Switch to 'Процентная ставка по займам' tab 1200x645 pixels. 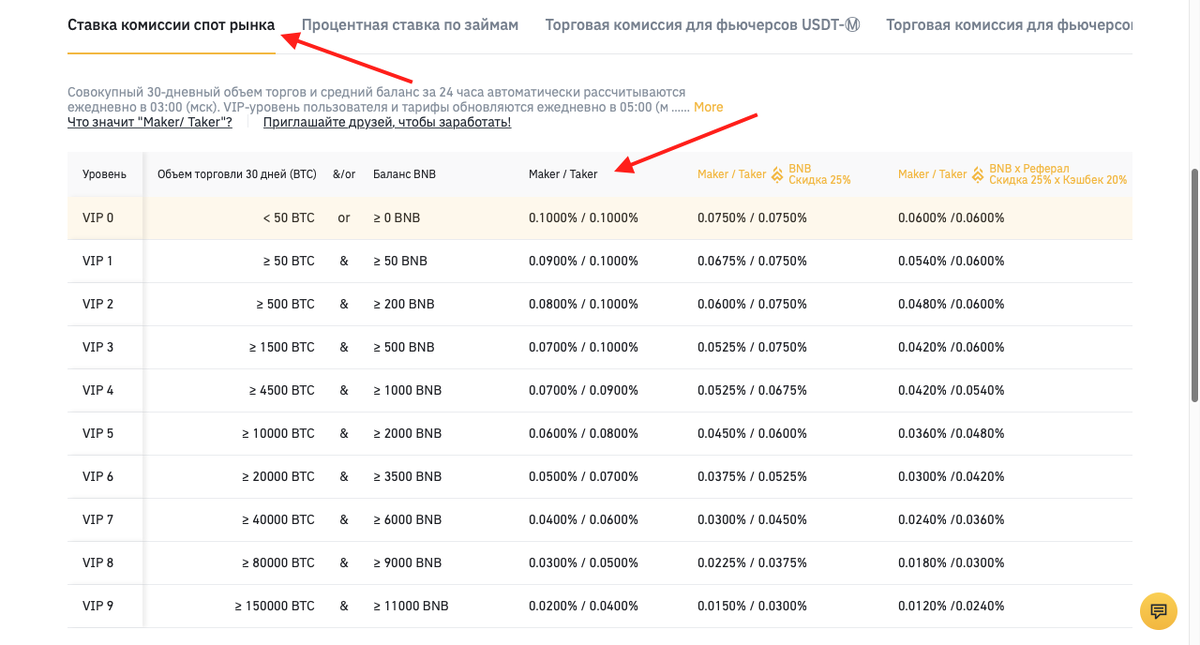(x=410, y=25)
